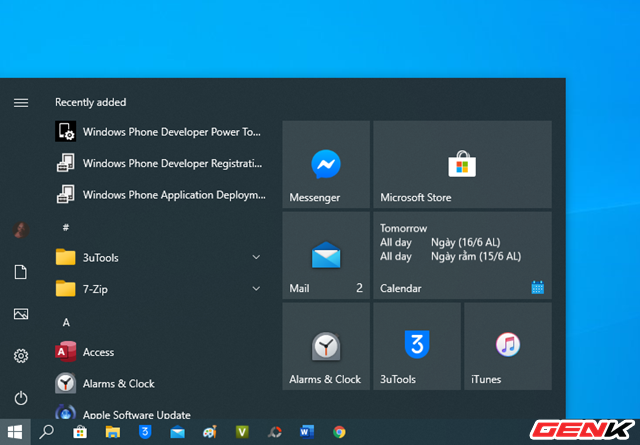Screen dimensions: 640x445
Task: Open taskbar Search magnifier
Action: [47, 432]
